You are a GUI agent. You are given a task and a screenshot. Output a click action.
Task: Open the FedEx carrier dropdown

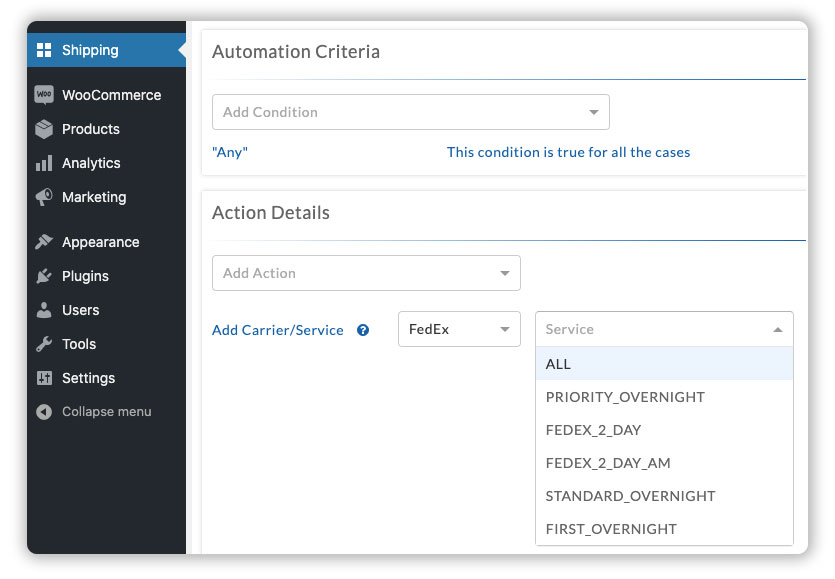tap(459, 329)
